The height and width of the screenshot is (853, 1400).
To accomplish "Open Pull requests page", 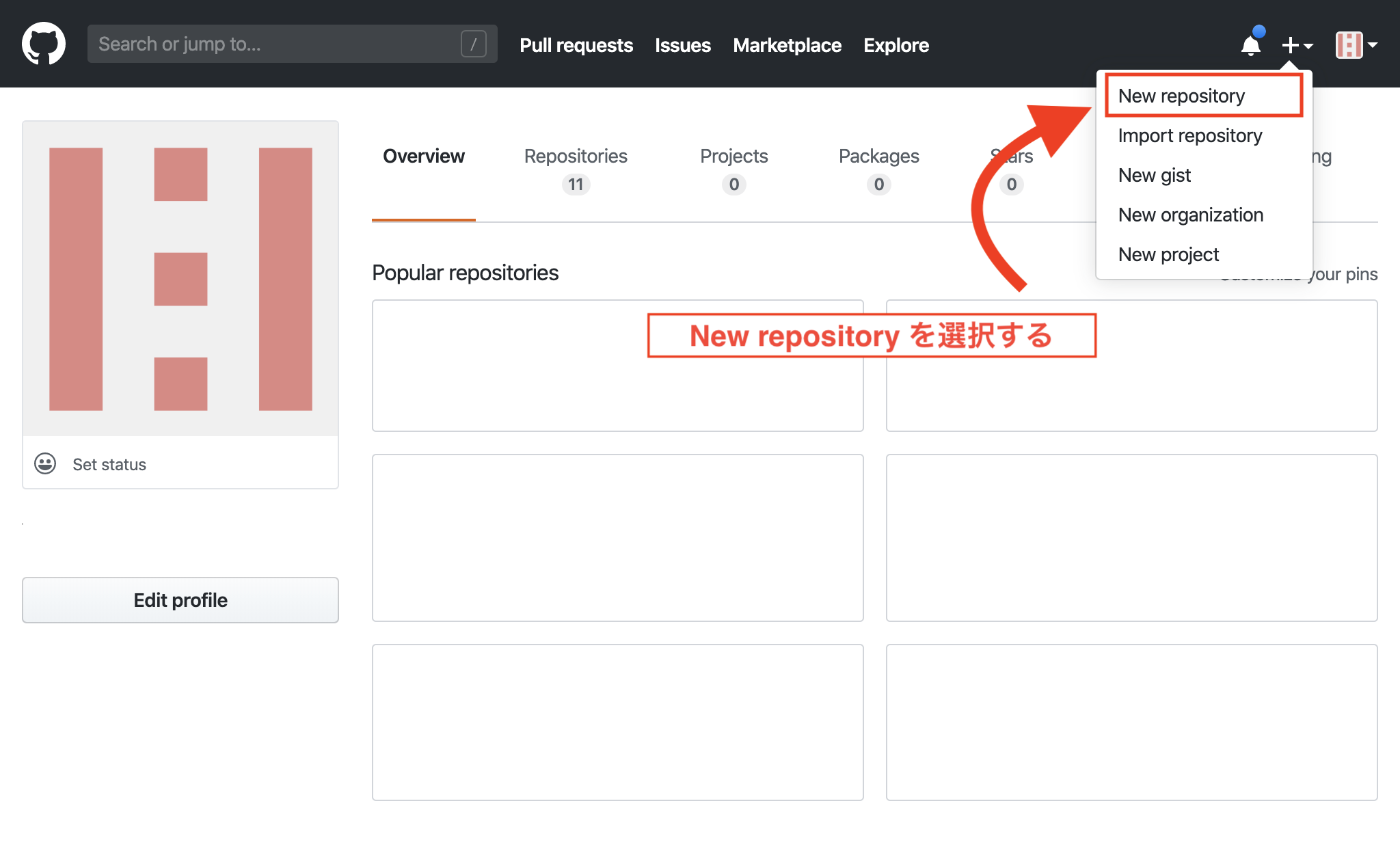I will coord(576,45).
